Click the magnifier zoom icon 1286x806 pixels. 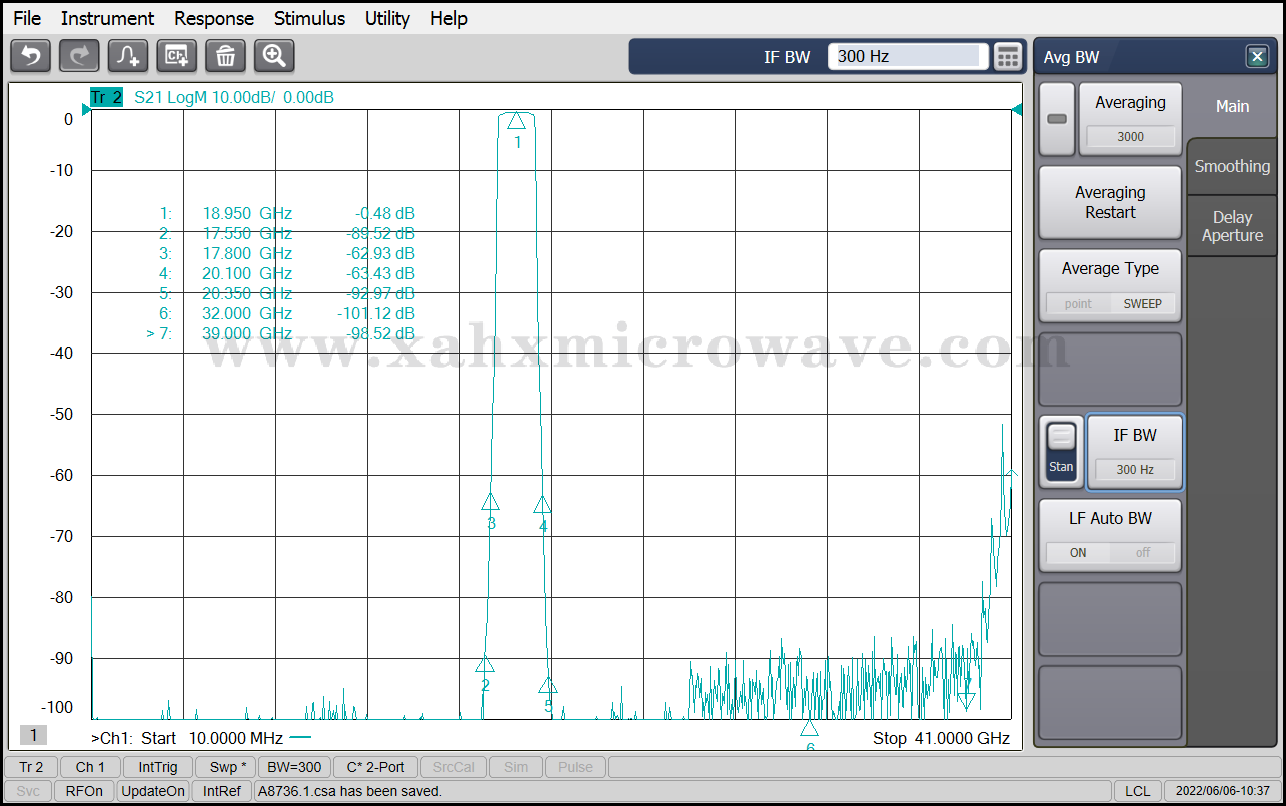[x=274, y=56]
